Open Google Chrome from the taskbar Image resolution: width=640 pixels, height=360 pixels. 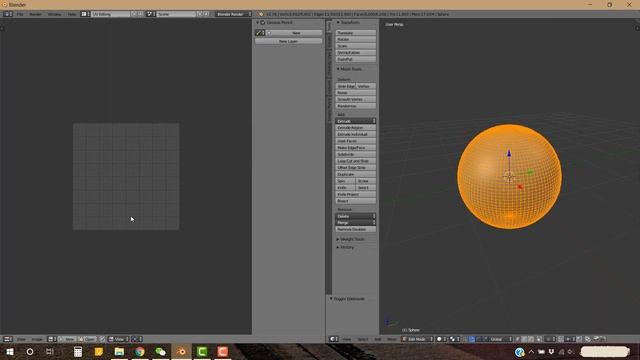(x=140, y=351)
